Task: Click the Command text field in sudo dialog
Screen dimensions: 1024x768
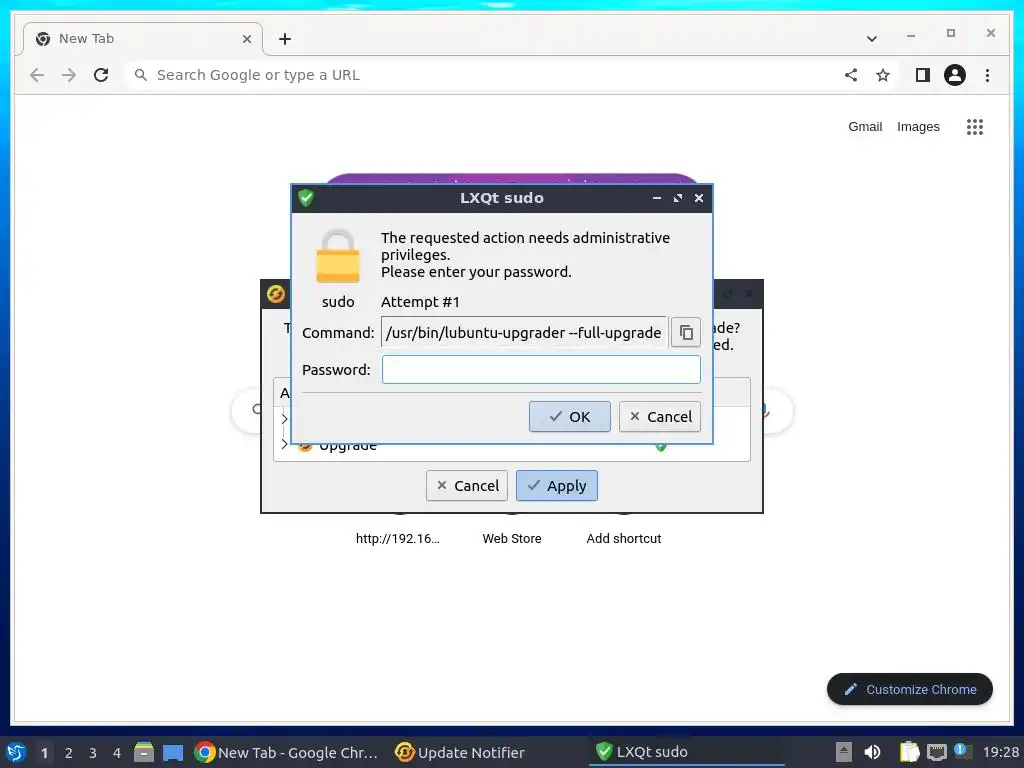Action: (x=524, y=332)
